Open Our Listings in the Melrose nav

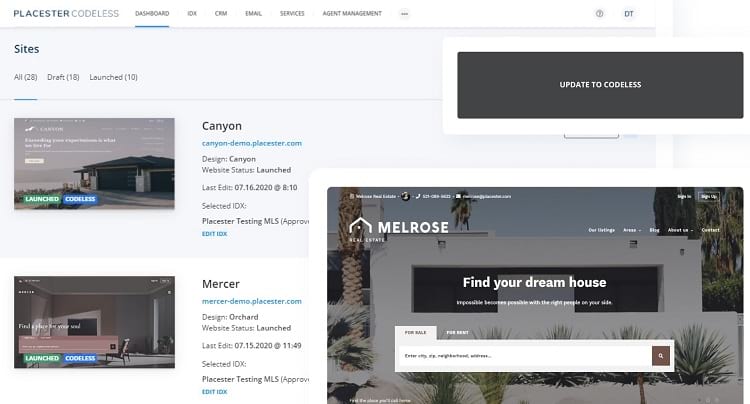601,230
